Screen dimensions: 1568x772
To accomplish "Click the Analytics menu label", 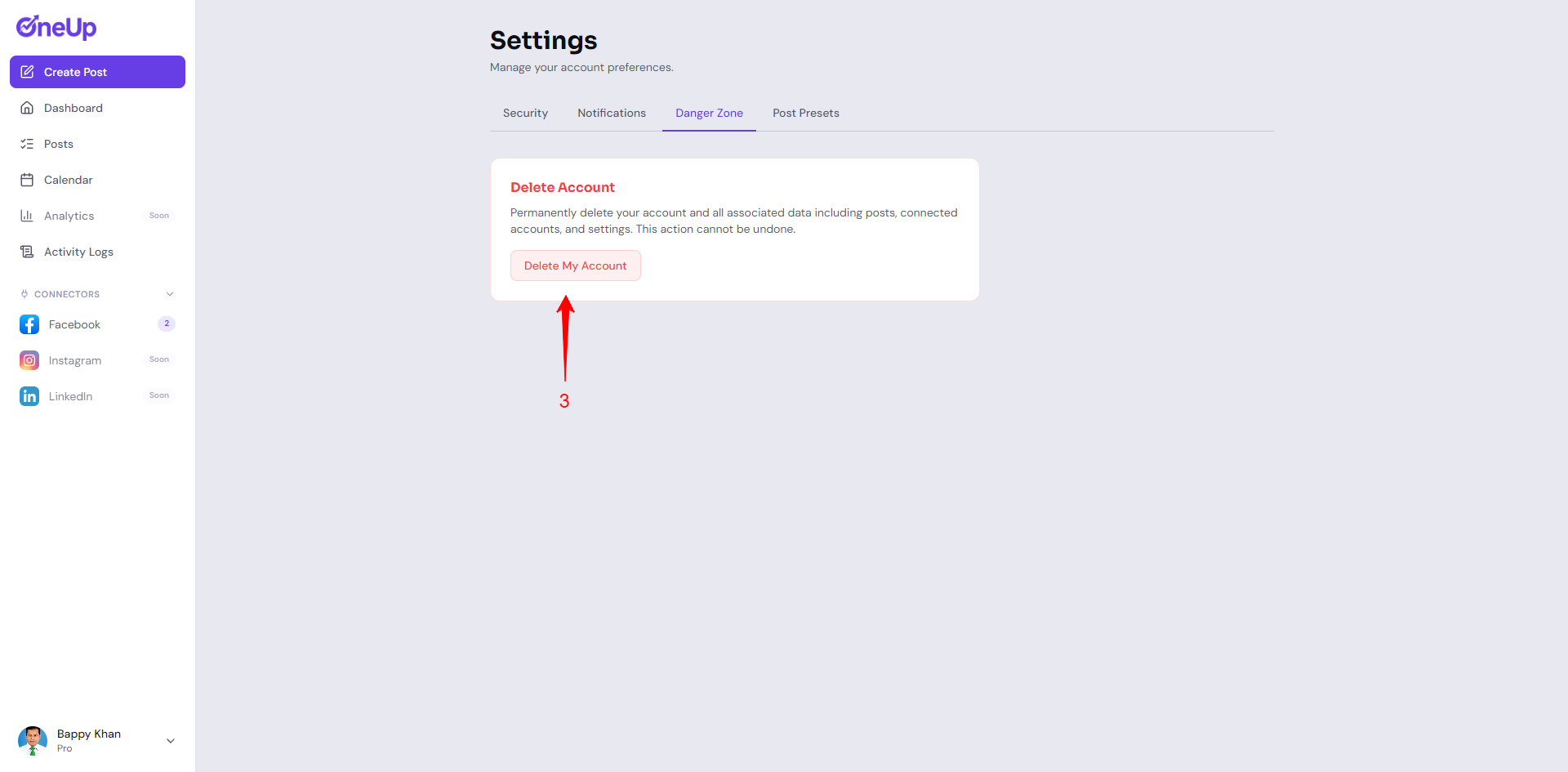I will pos(69,216).
